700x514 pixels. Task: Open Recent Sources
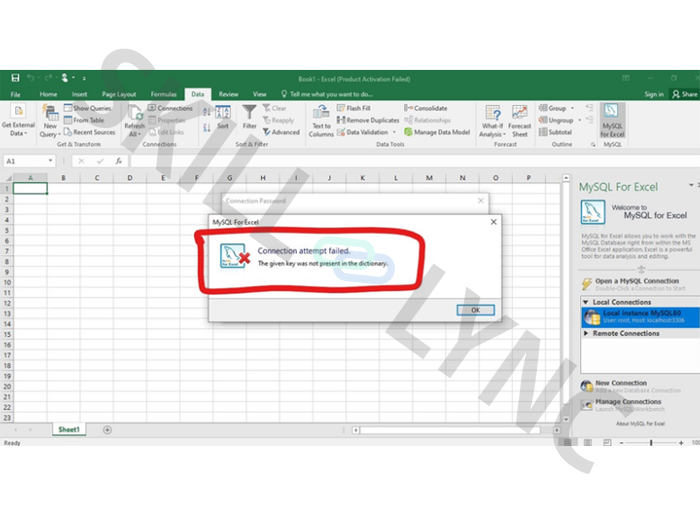pos(89,132)
